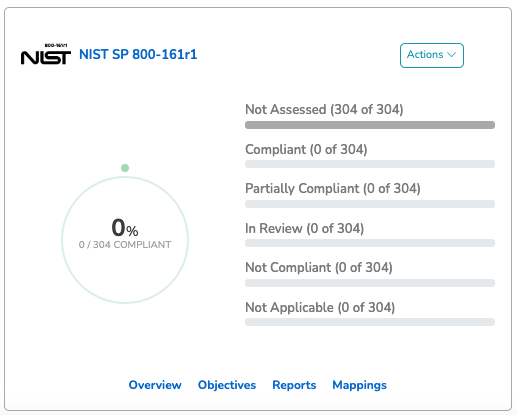This screenshot has width=517, height=415.
Task: Click the In Review progress bar
Action: [370, 243]
